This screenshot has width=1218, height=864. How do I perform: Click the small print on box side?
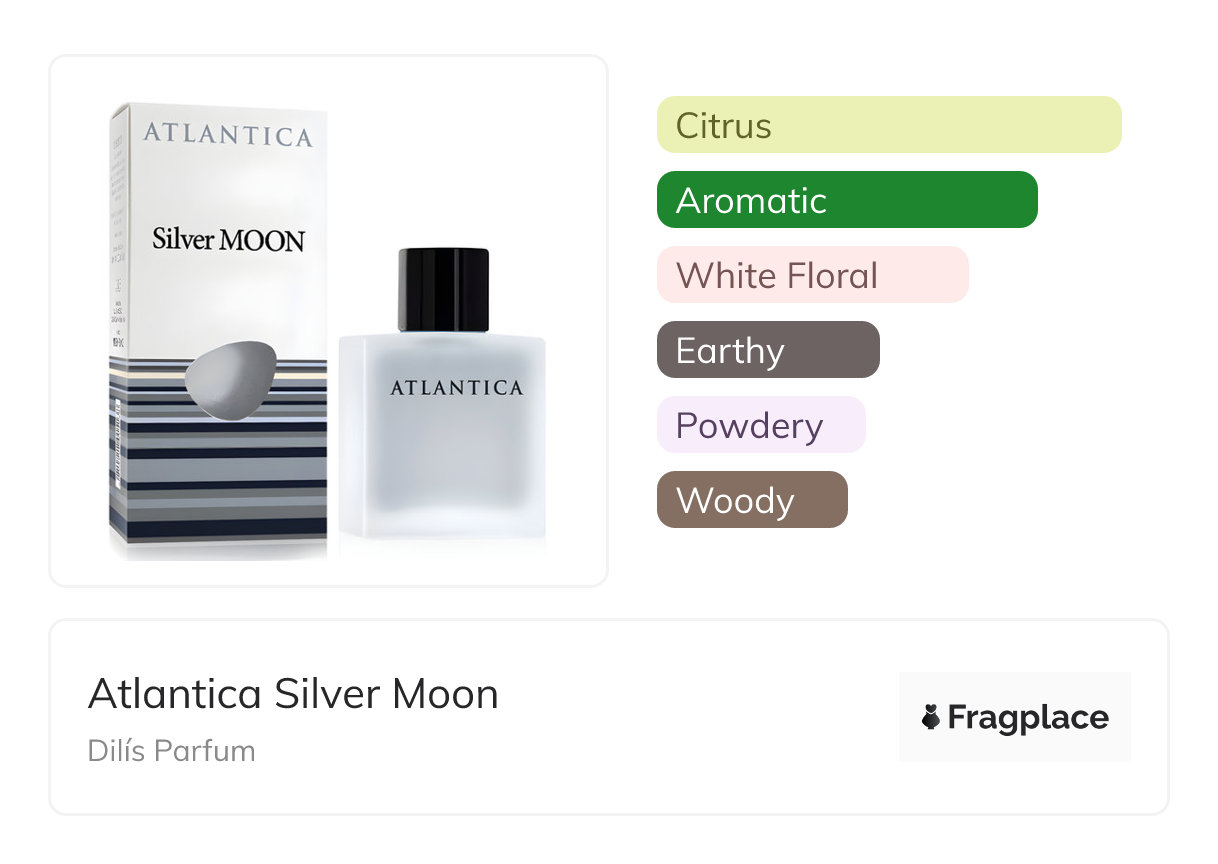click(x=119, y=300)
